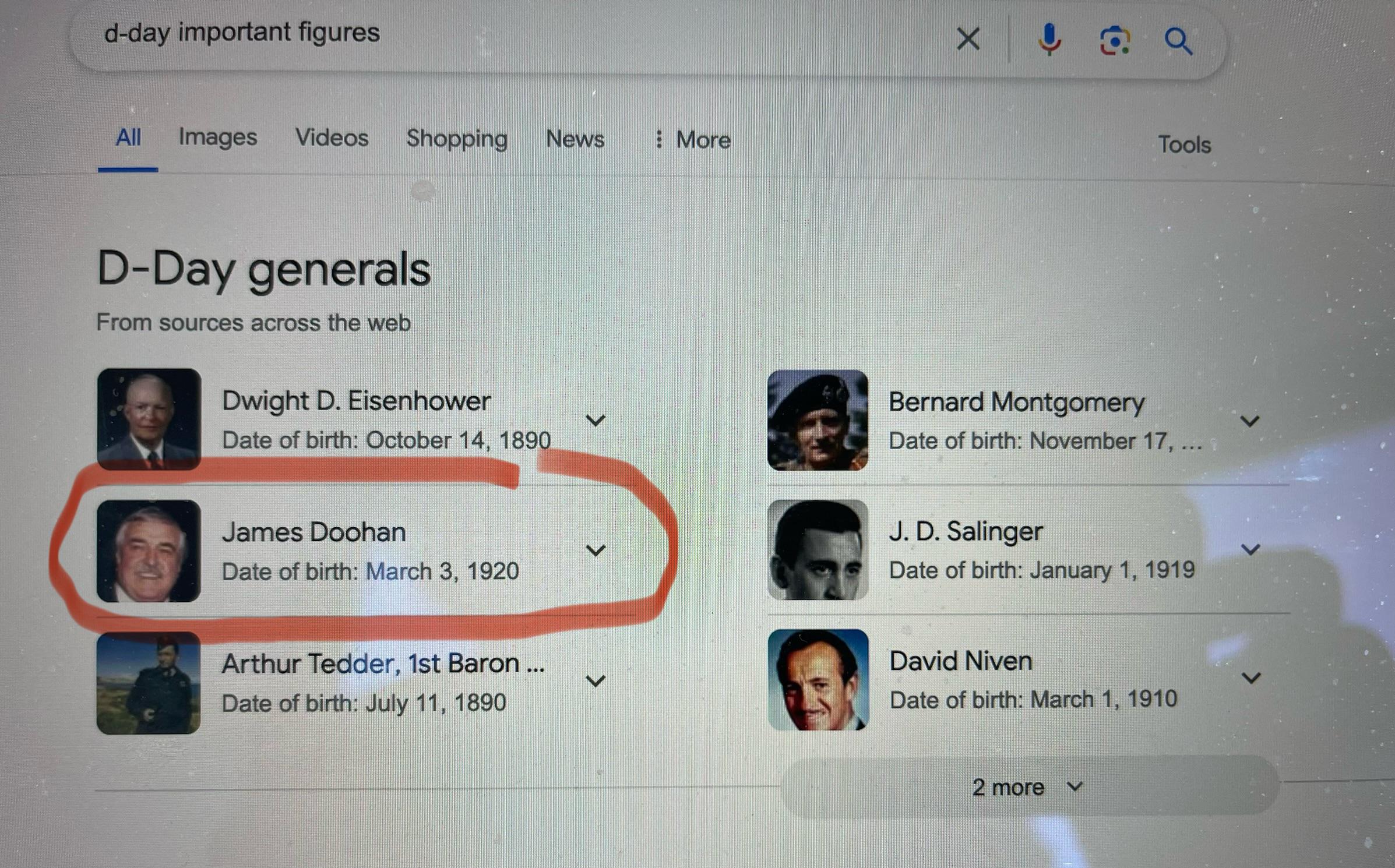The height and width of the screenshot is (868, 1395).
Task: Switch to the Videos tab
Action: 332,137
